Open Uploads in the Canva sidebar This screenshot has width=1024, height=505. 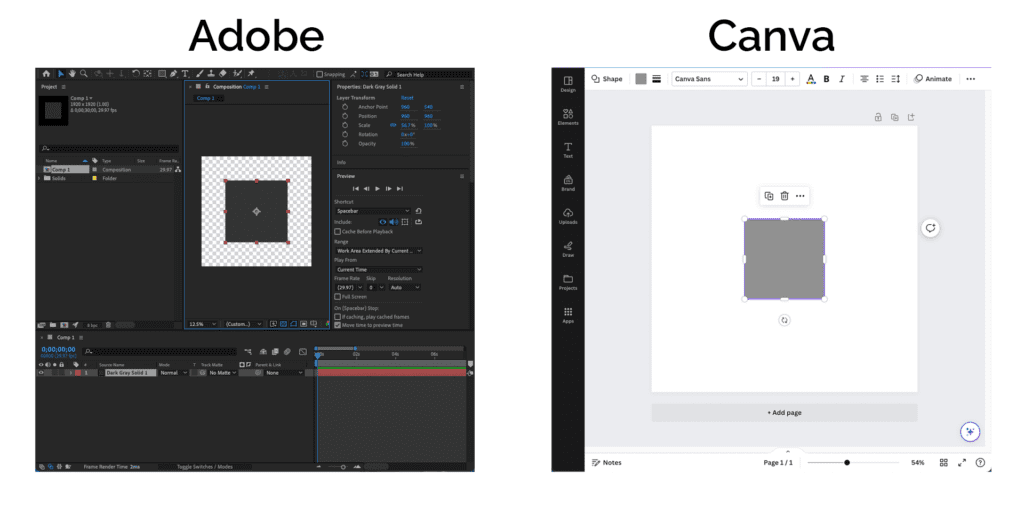568,215
